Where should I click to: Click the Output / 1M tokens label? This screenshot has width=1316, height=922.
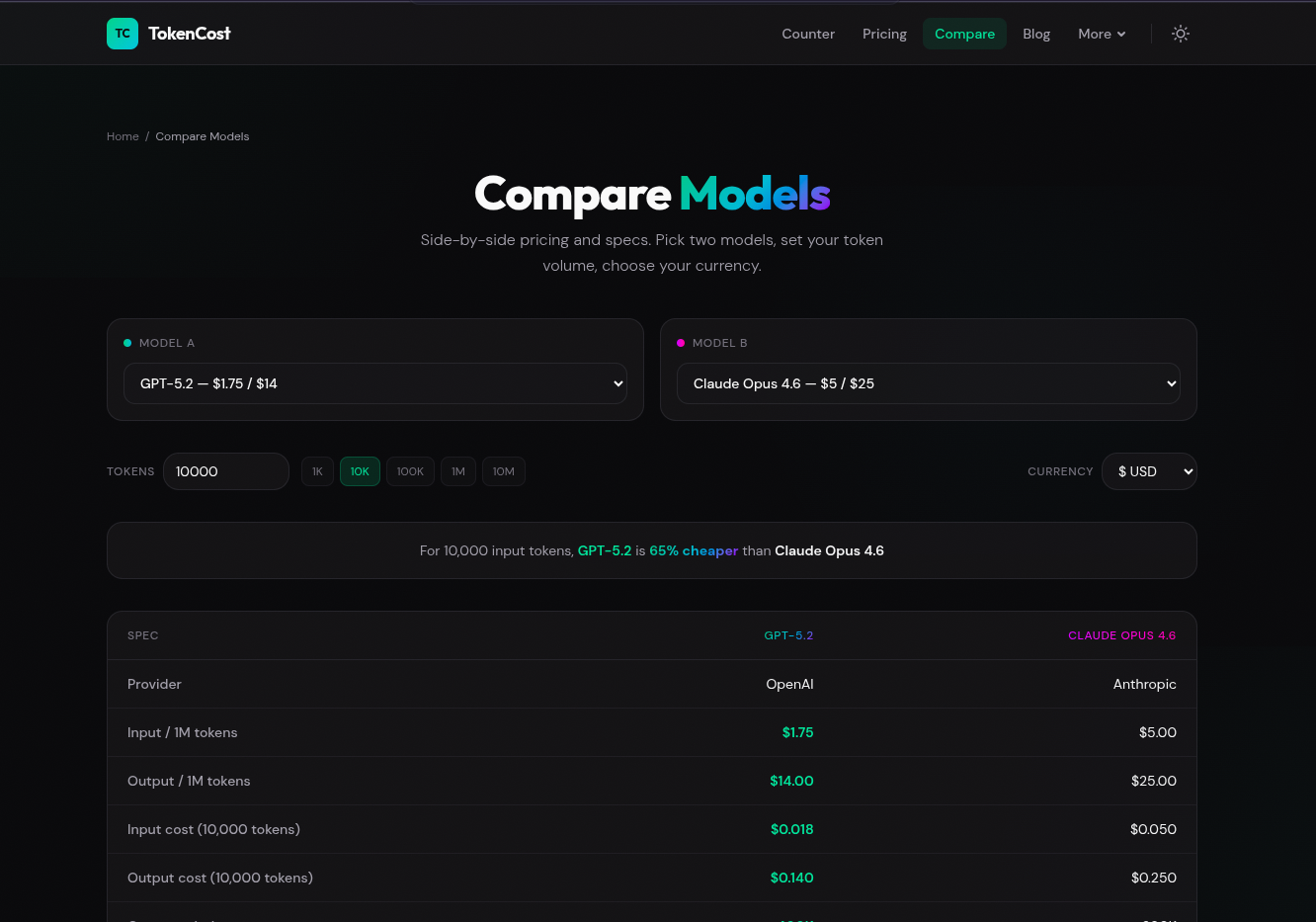pos(189,781)
